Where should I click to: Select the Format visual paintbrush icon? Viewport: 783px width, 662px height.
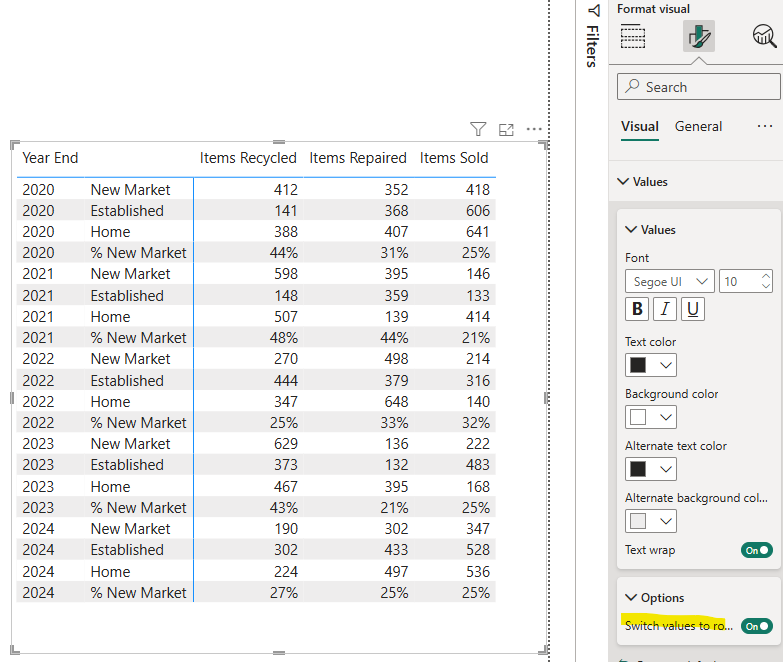coord(699,36)
